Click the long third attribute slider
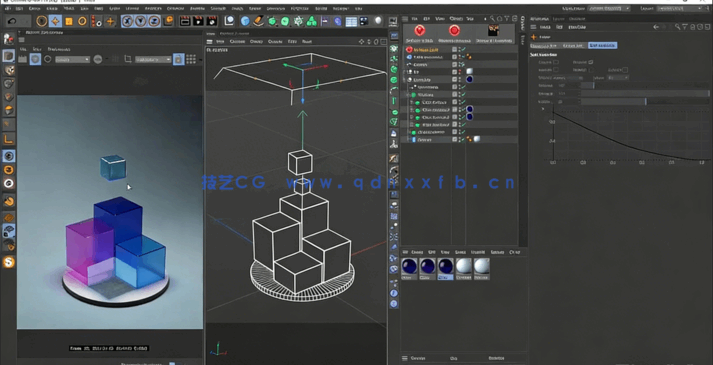Viewport: 713px width, 365px height. click(645, 102)
